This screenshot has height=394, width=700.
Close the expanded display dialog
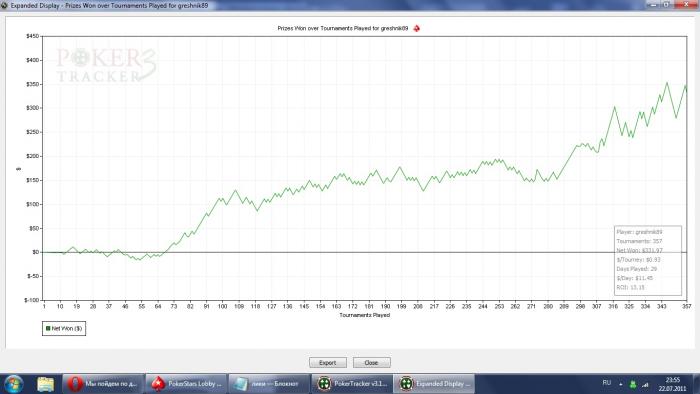point(371,363)
